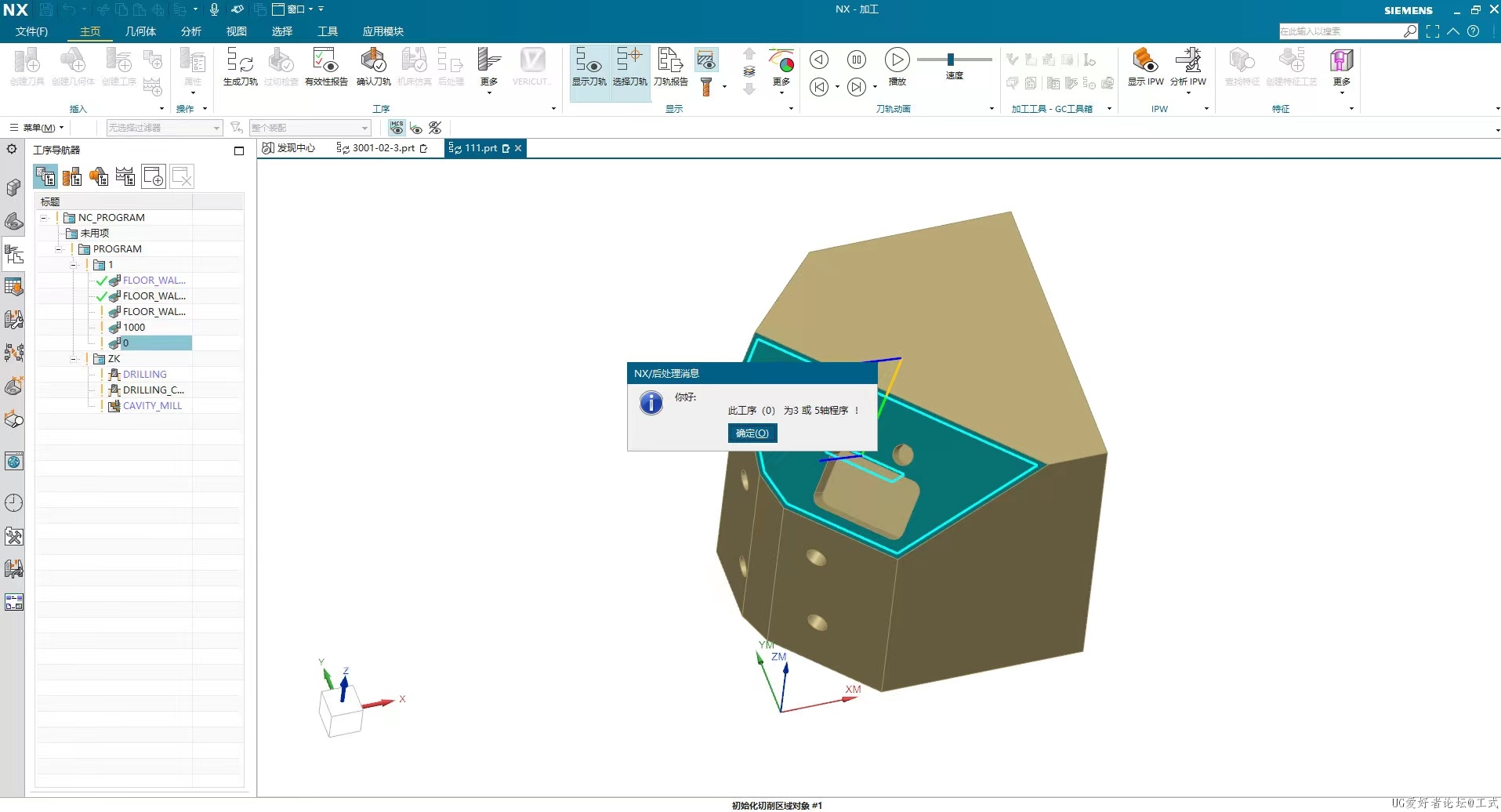Click the 显示 IPW icon

click(1145, 67)
